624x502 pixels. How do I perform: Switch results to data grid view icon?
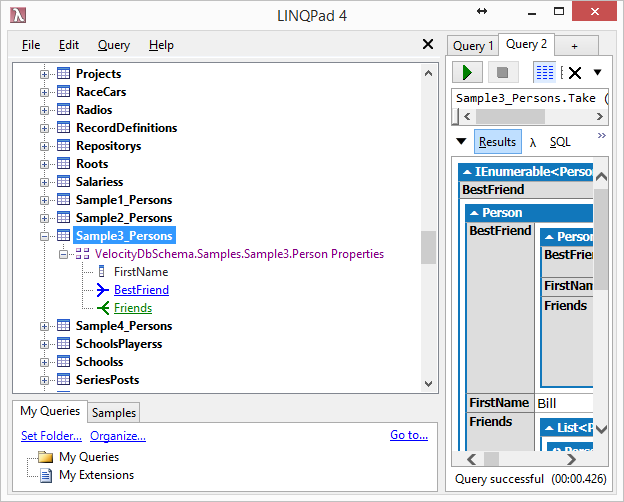(544, 72)
